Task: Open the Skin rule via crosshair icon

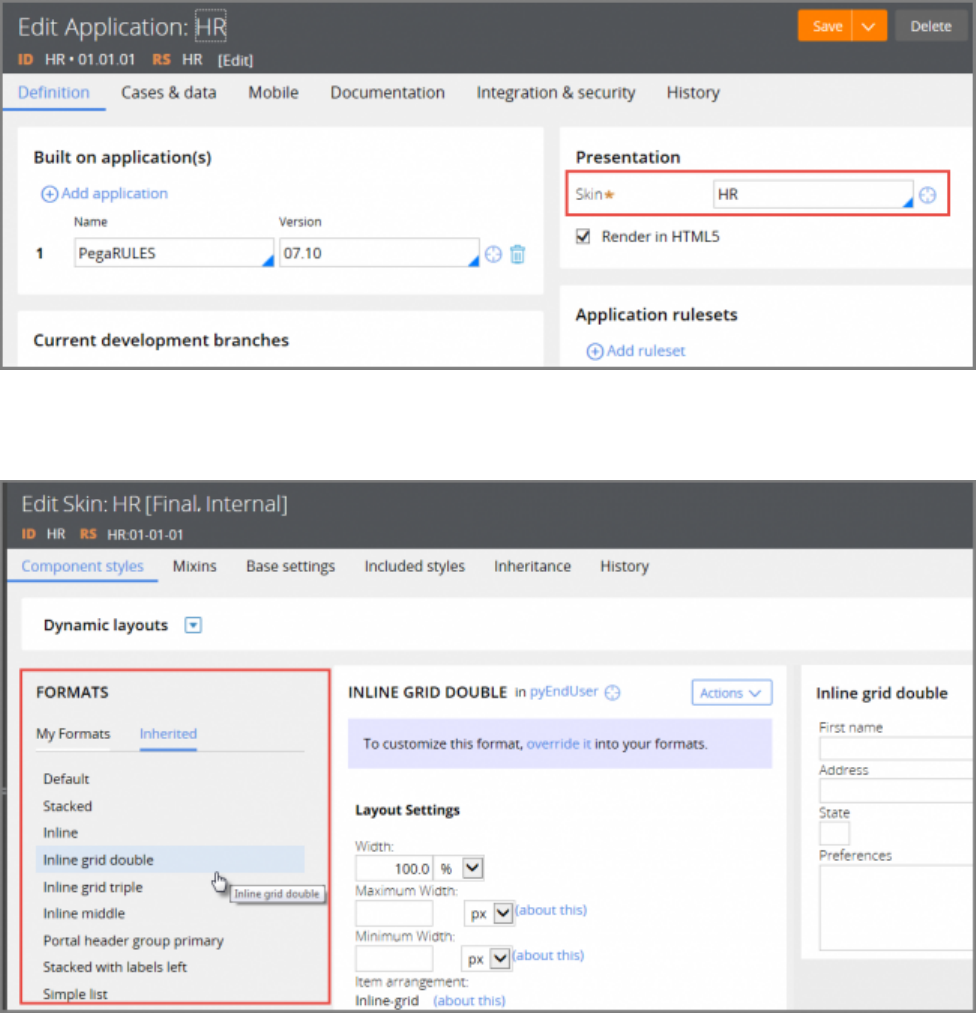Action: tap(927, 195)
